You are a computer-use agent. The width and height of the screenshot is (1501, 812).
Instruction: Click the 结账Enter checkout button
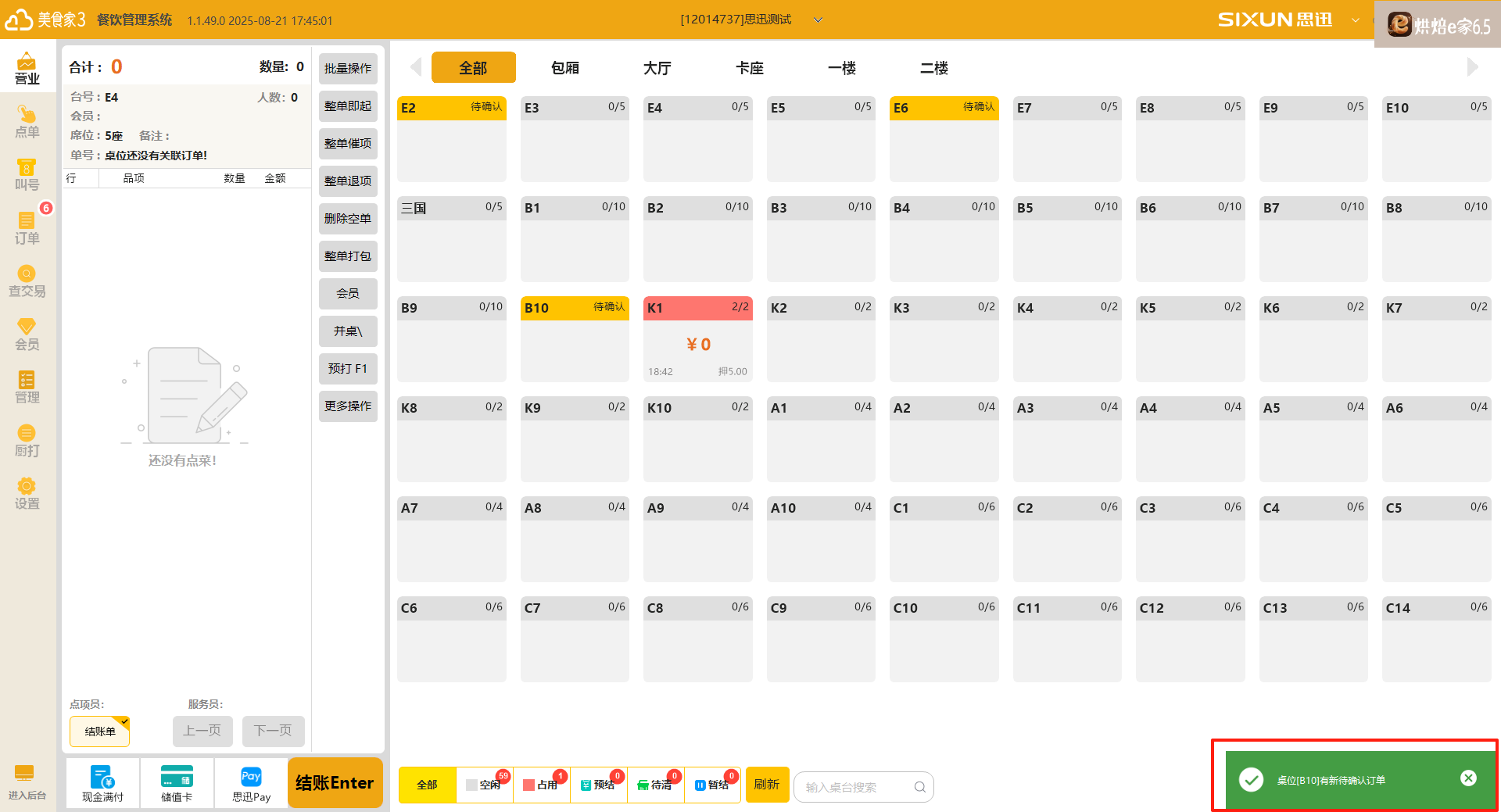[x=335, y=783]
